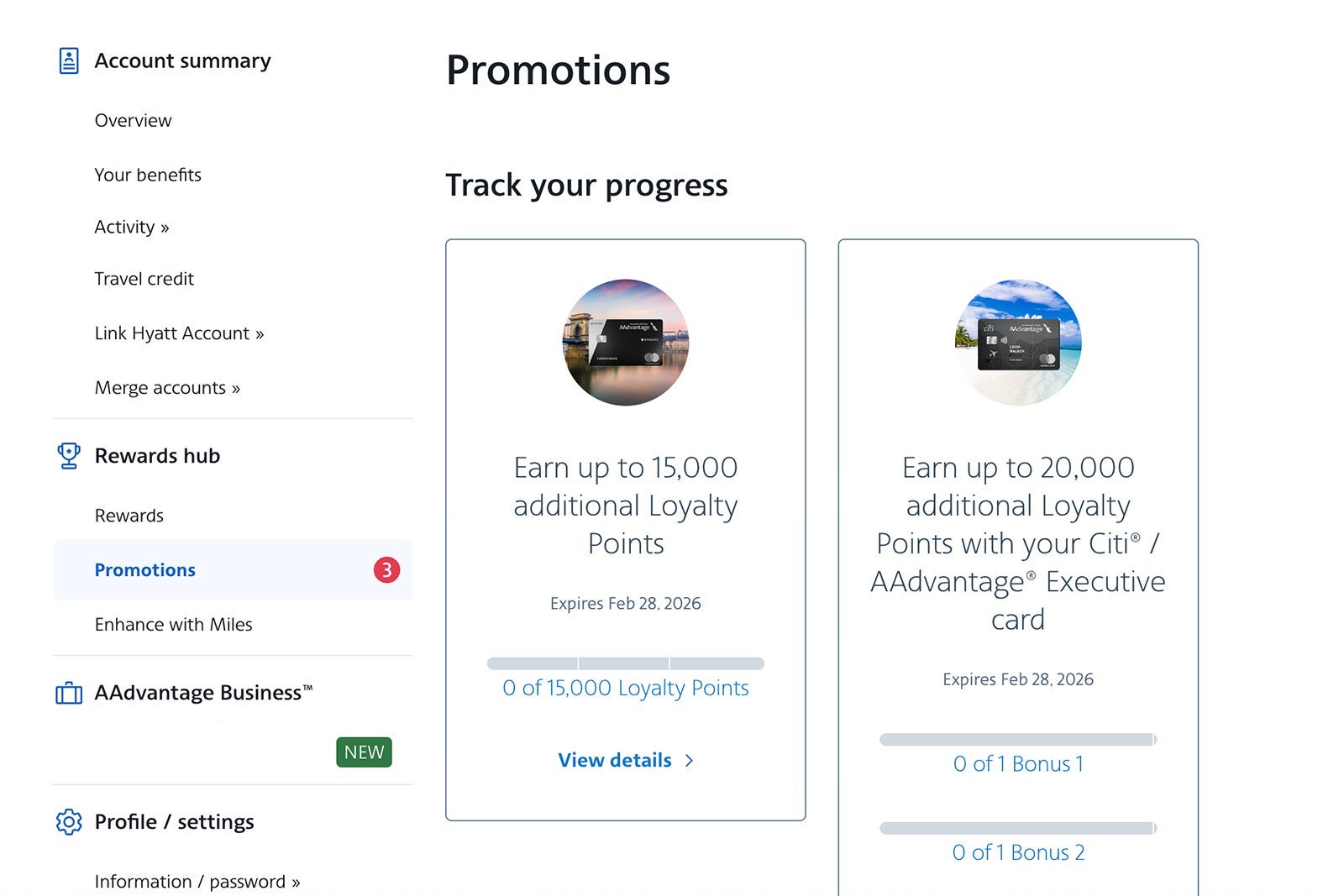Click the Your benefits menu item
The height and width of the screenshot is (896, 1344).
(x=148, y=175)
